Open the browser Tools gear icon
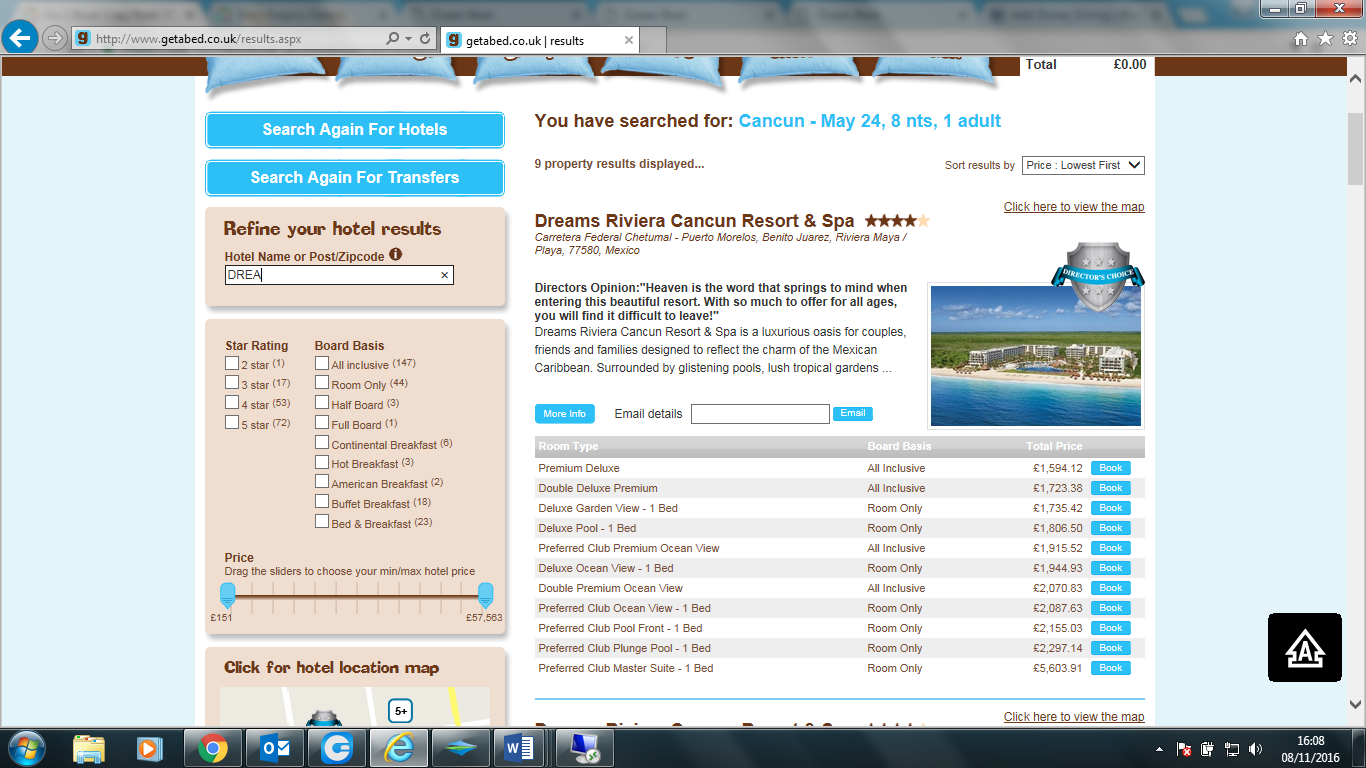Screen dimensions: 1366x768 1349,39
